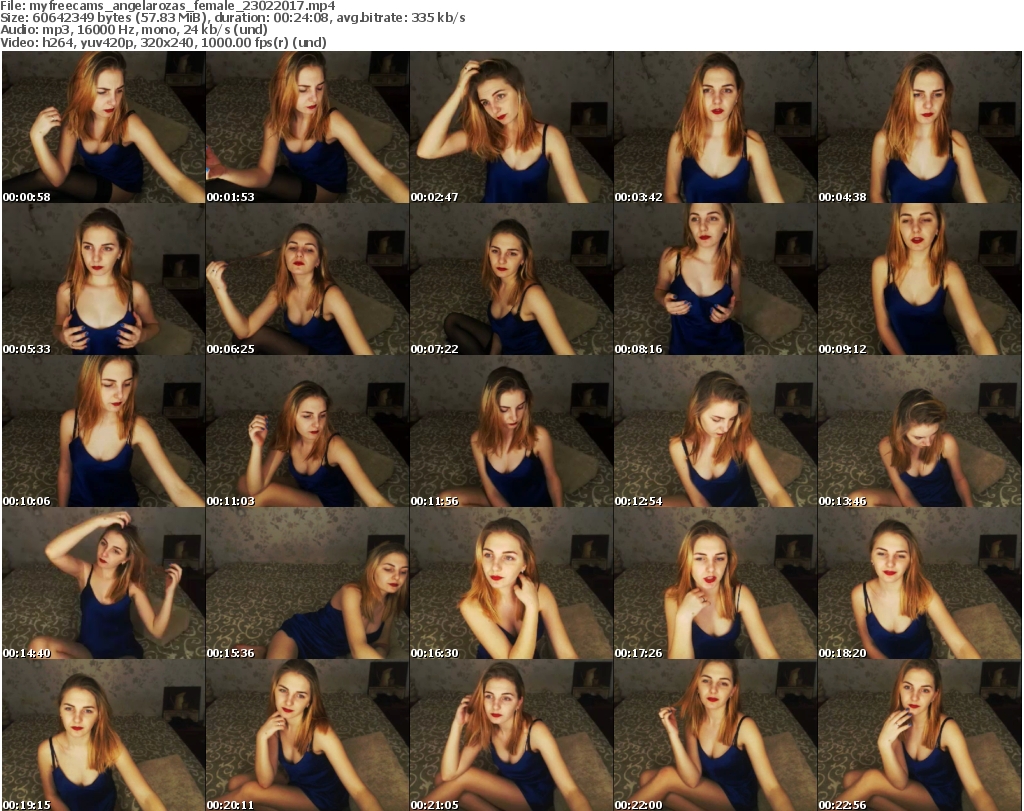Select the thumbnail timestamped 00:14:40

pos(104,584)
